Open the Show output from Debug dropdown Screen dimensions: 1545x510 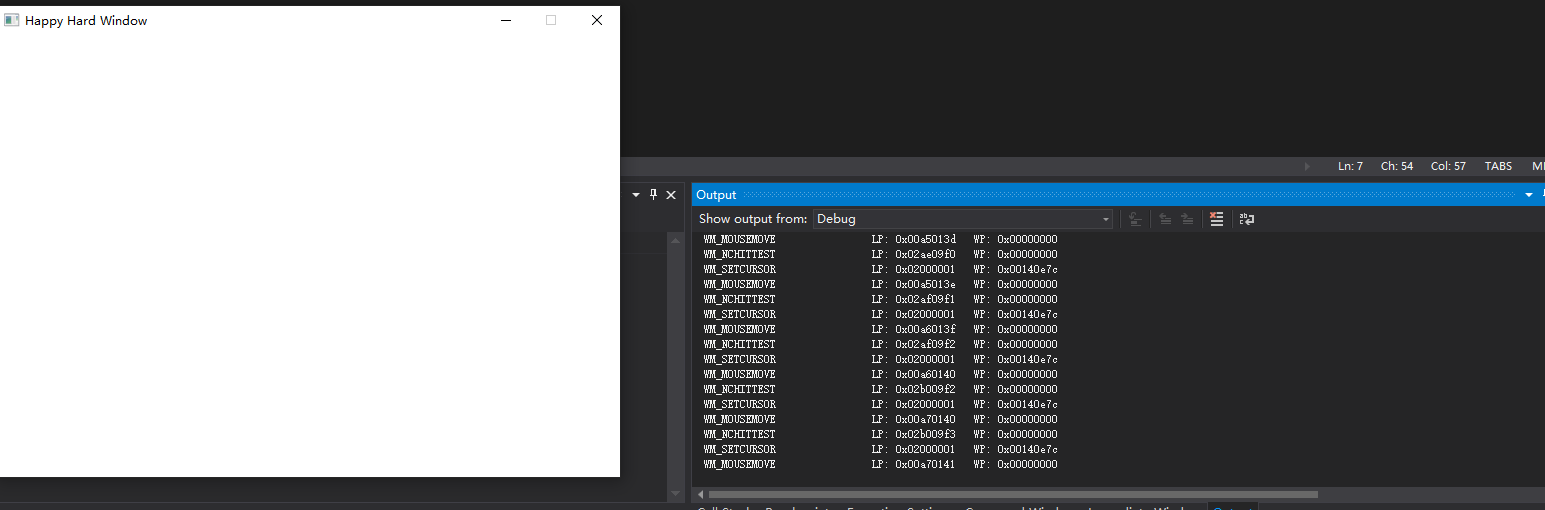click(x=963, y=219)
